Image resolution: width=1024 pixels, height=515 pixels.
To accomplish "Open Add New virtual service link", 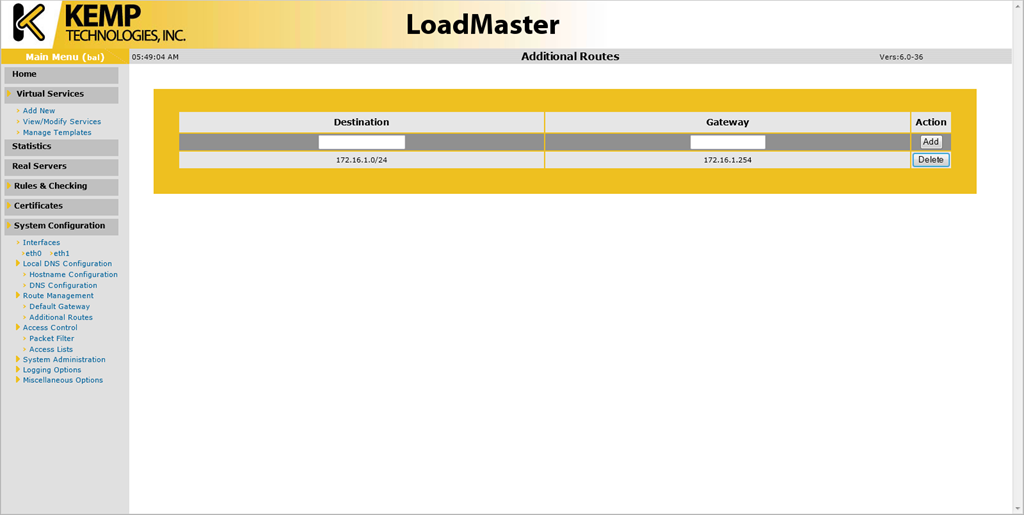I will (39, 111).
